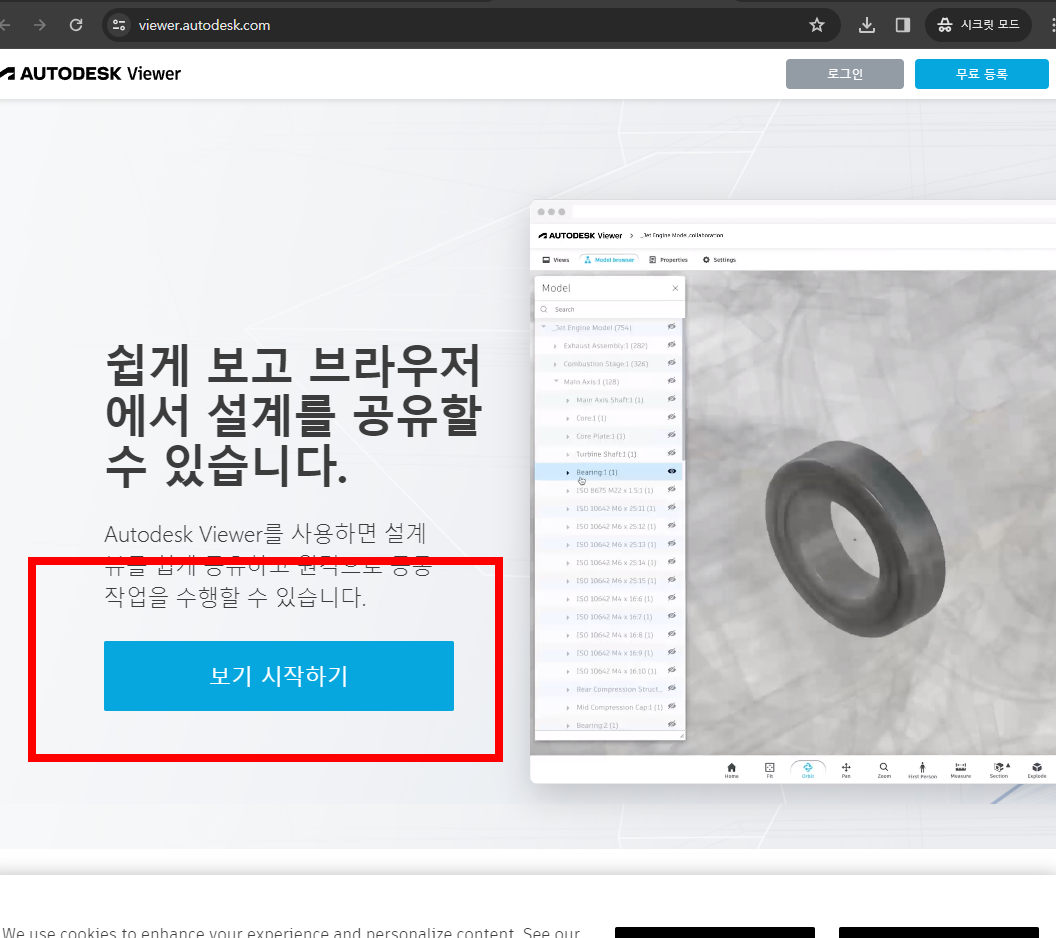The width and height of the screenshot is (1056, 938).
Task: Open the 로그인 button
Action: pos(844,73)
